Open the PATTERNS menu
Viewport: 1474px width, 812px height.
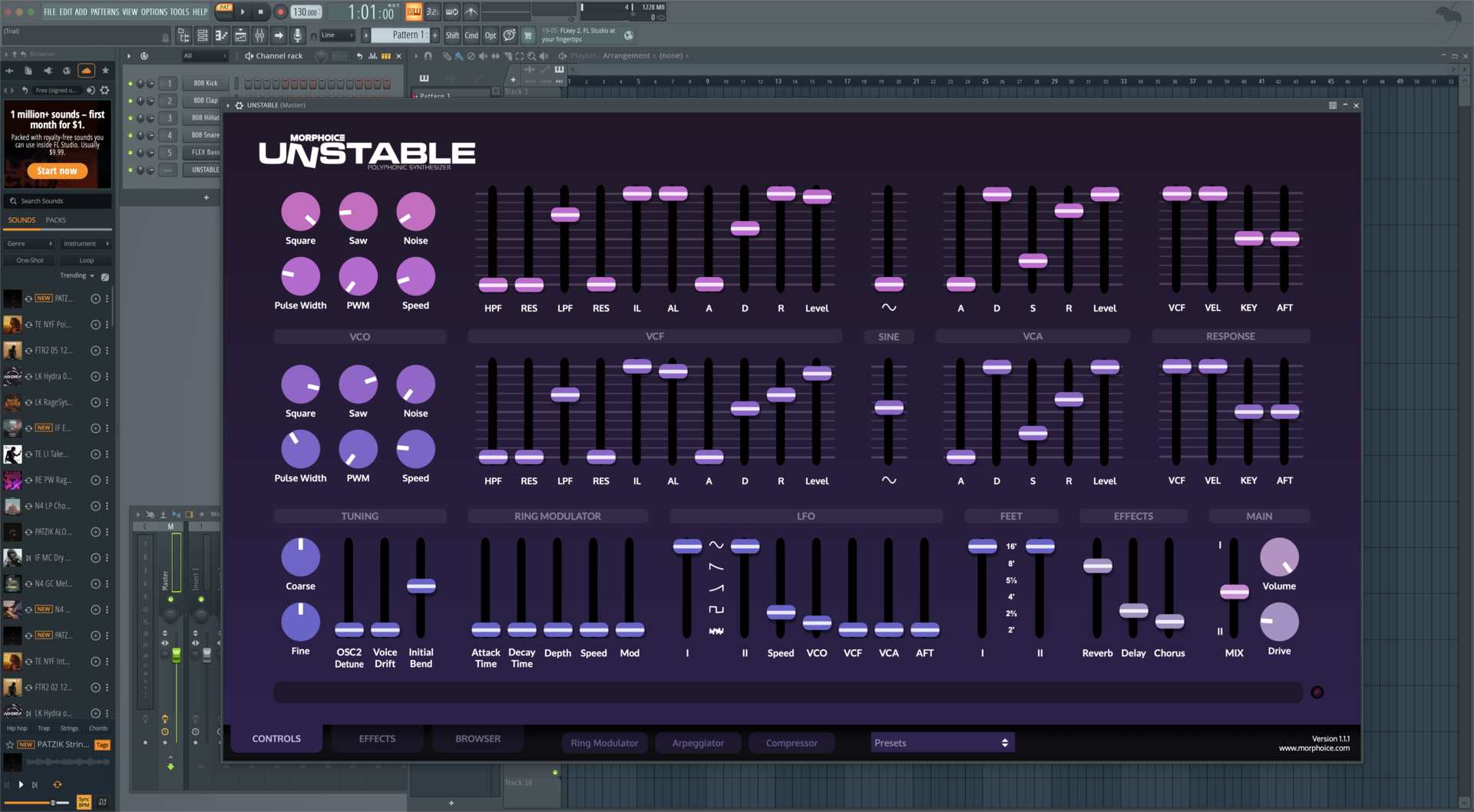coord(105,12)
